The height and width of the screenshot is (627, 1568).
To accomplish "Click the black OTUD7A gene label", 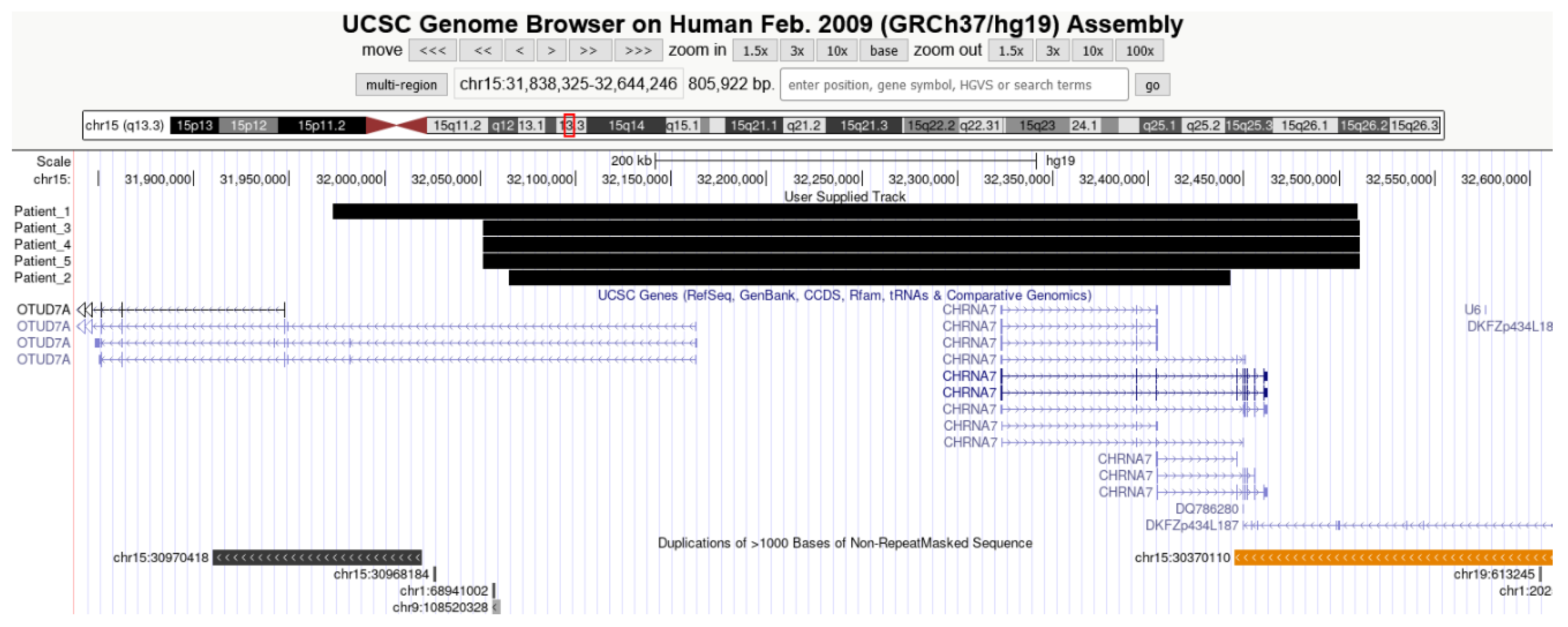I will point(43,309).
